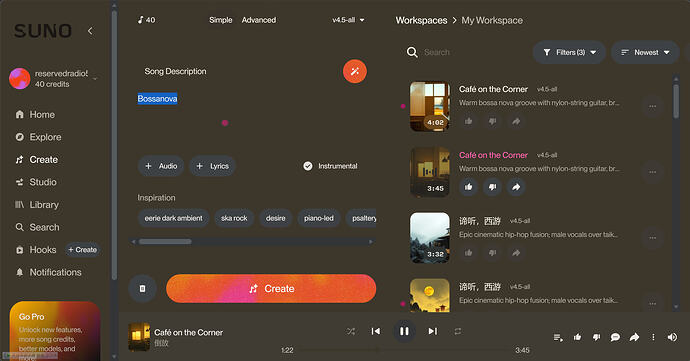Viewport: 690px width, 361px height.
Task: Click the magic wand generate-description button
Action: click(x=355, y=71)
